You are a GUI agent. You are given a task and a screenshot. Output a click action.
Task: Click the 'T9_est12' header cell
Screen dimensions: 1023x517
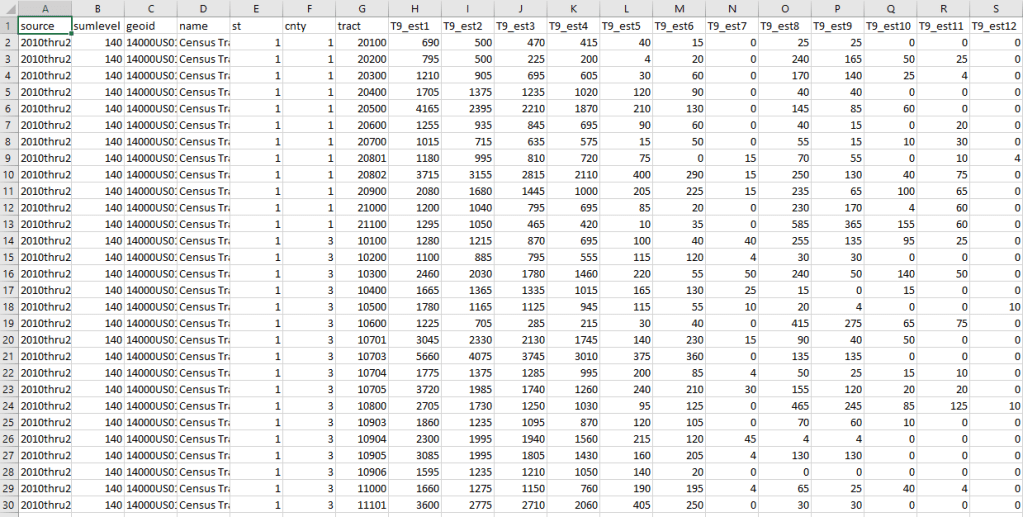[x=996, y=25]
